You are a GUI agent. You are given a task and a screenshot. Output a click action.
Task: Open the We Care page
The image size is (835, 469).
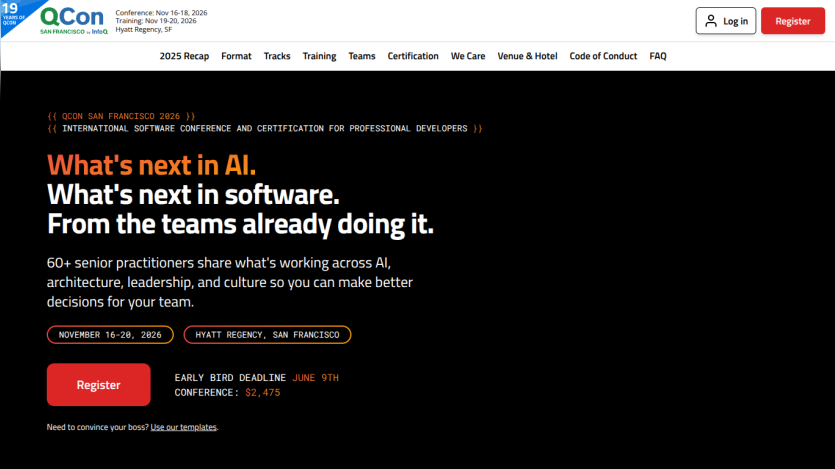(468, 56)
